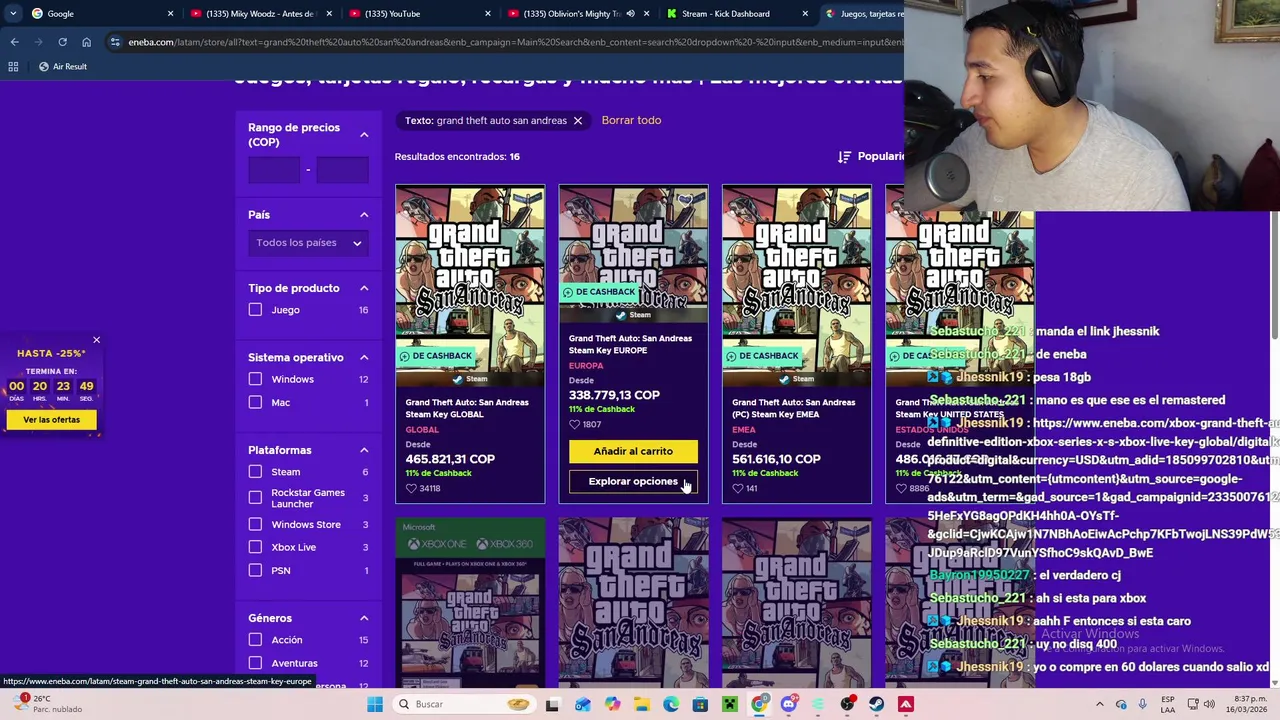Viewport: 1280px width, 720px height.
Task: Check the Juego product type checkbox
Action: 255,310
